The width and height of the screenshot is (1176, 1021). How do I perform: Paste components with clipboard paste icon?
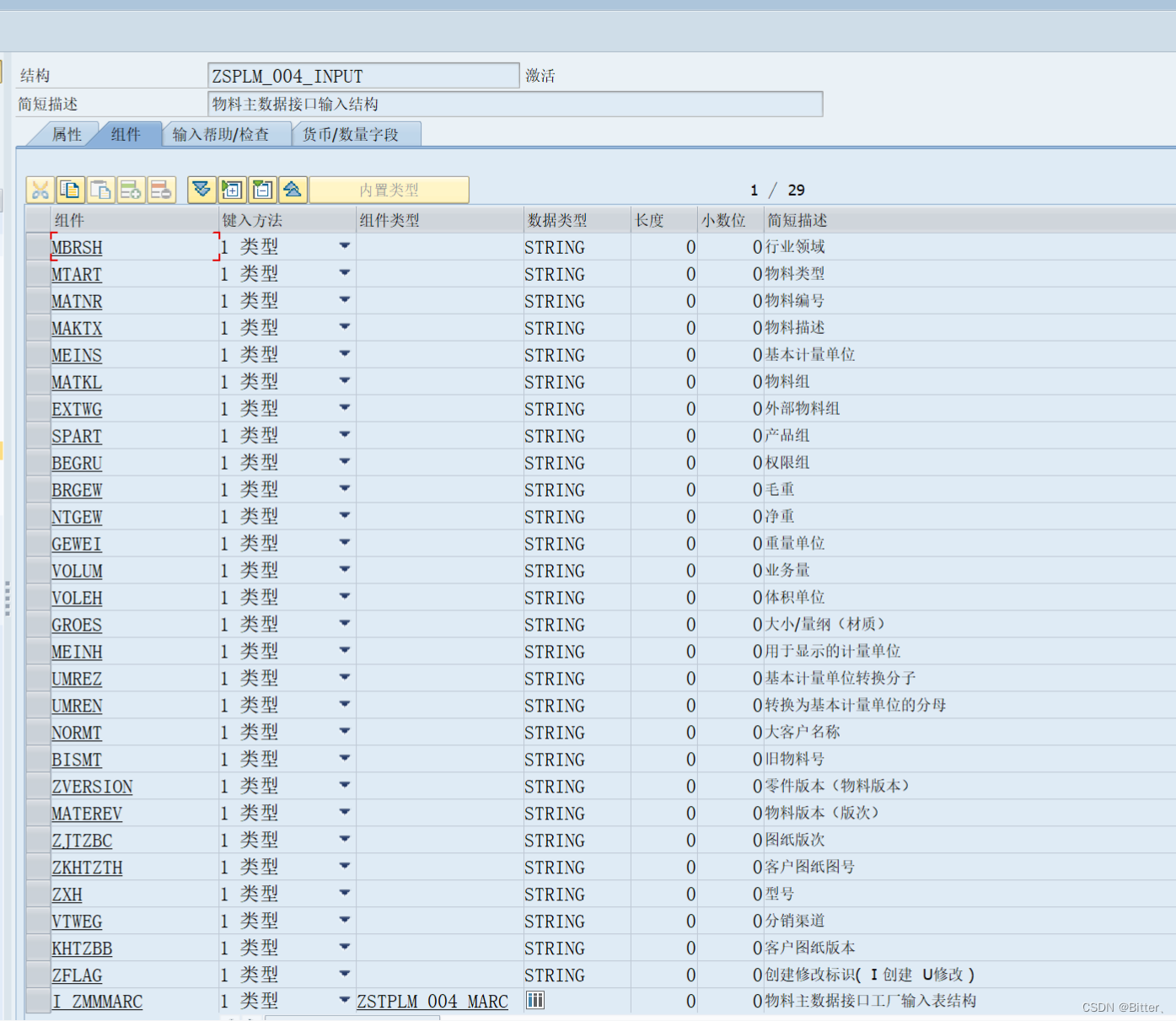[x=101, y=189]
